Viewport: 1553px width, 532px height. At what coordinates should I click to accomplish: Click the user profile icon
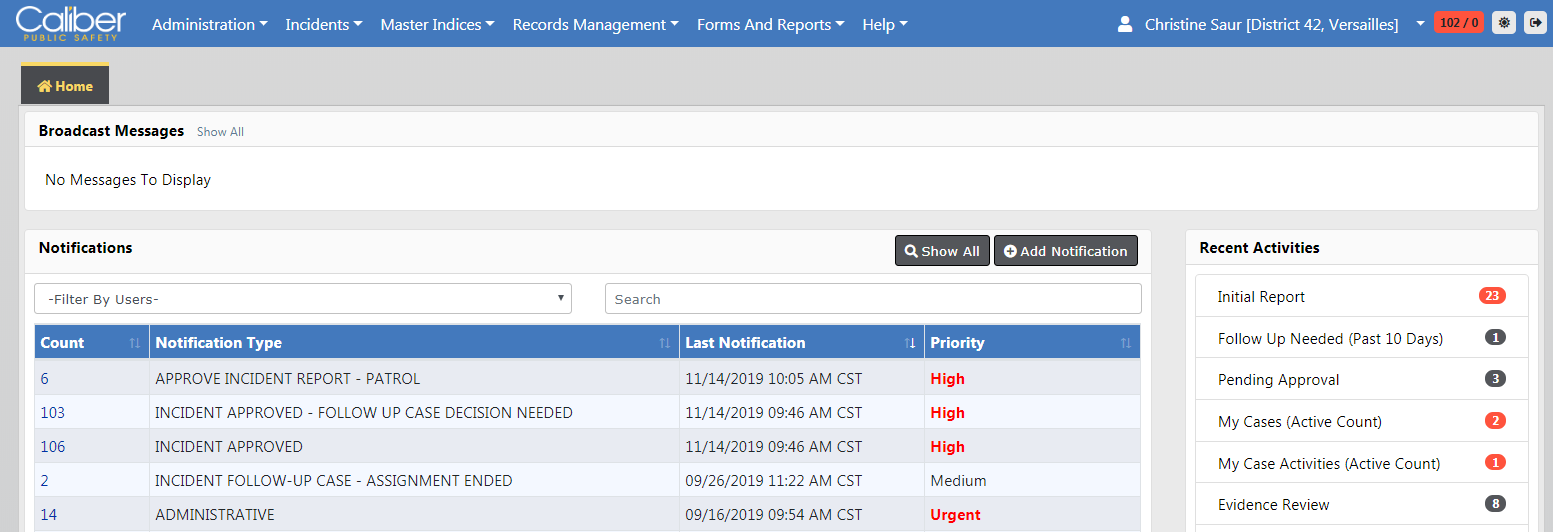tap(1125, 24)
